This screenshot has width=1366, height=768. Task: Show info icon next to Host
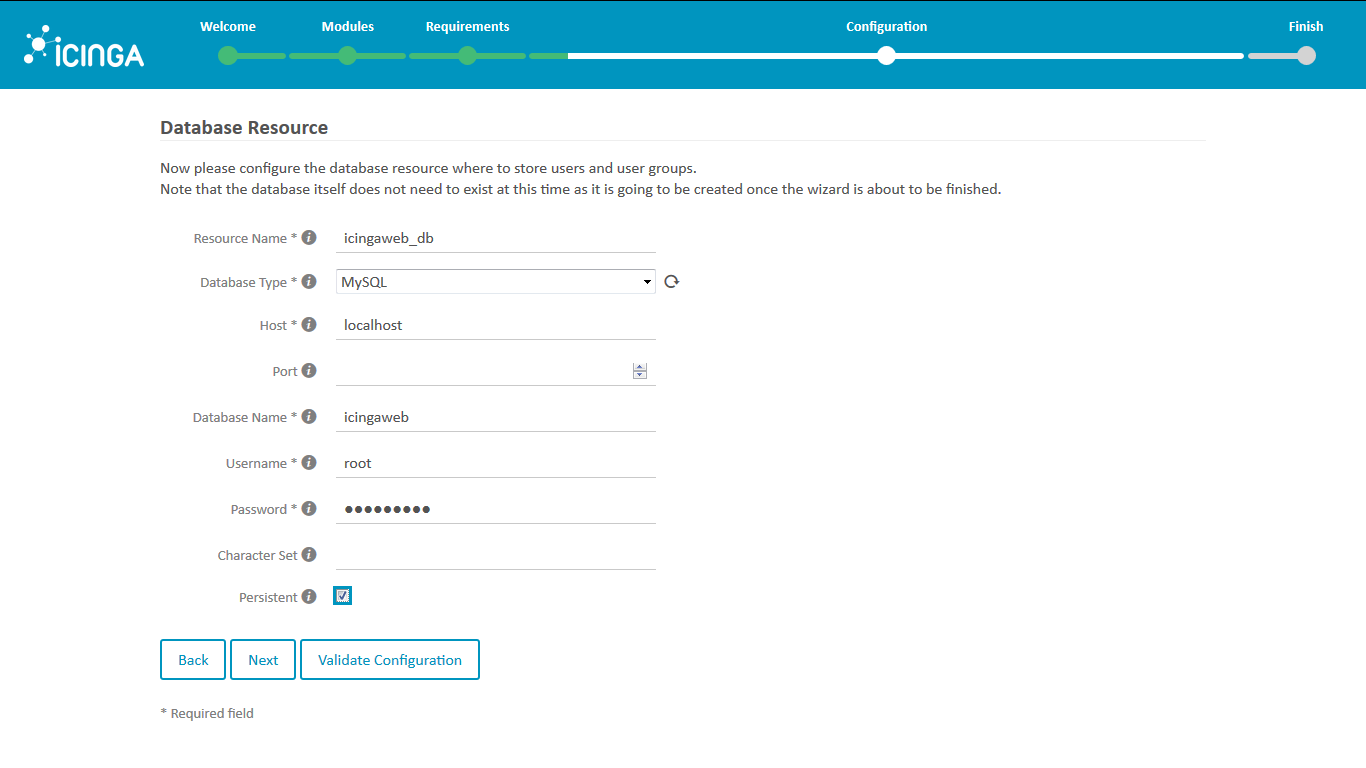pos(309,325)
